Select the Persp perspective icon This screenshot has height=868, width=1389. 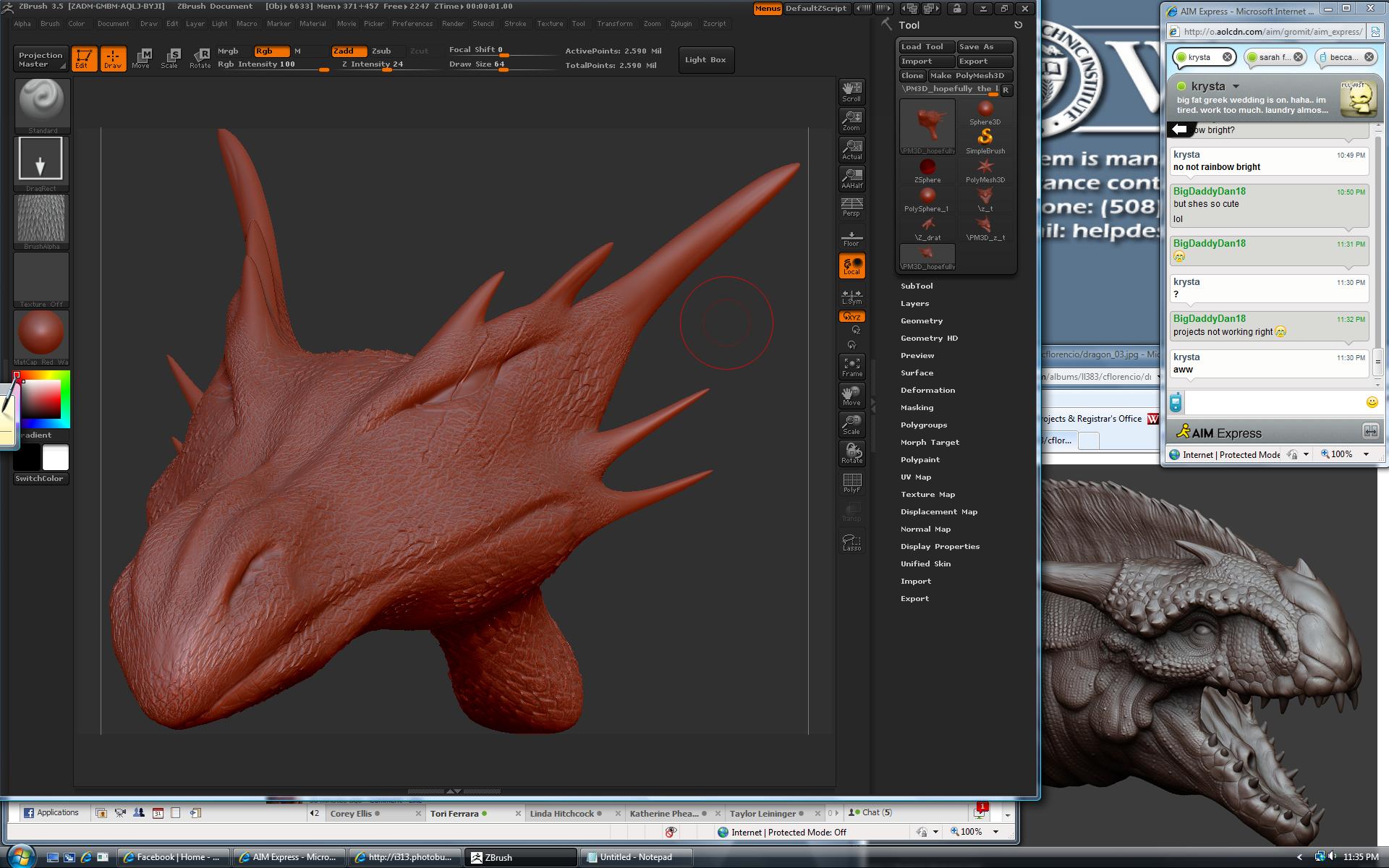tap(851, 207)
